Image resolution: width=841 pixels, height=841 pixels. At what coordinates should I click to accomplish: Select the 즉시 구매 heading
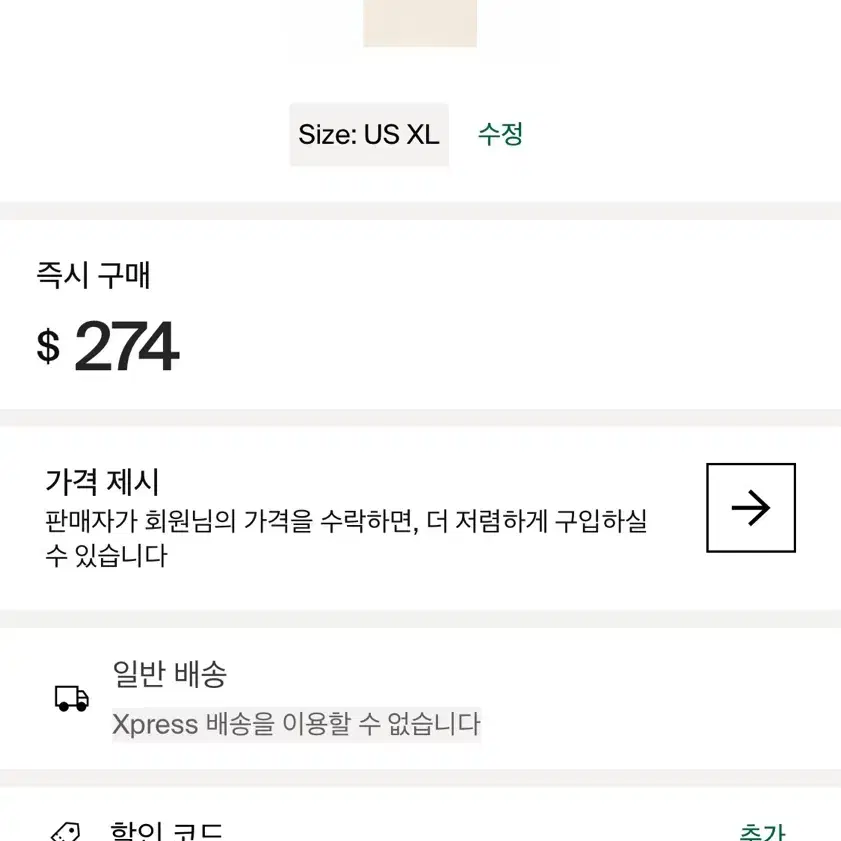93,275
